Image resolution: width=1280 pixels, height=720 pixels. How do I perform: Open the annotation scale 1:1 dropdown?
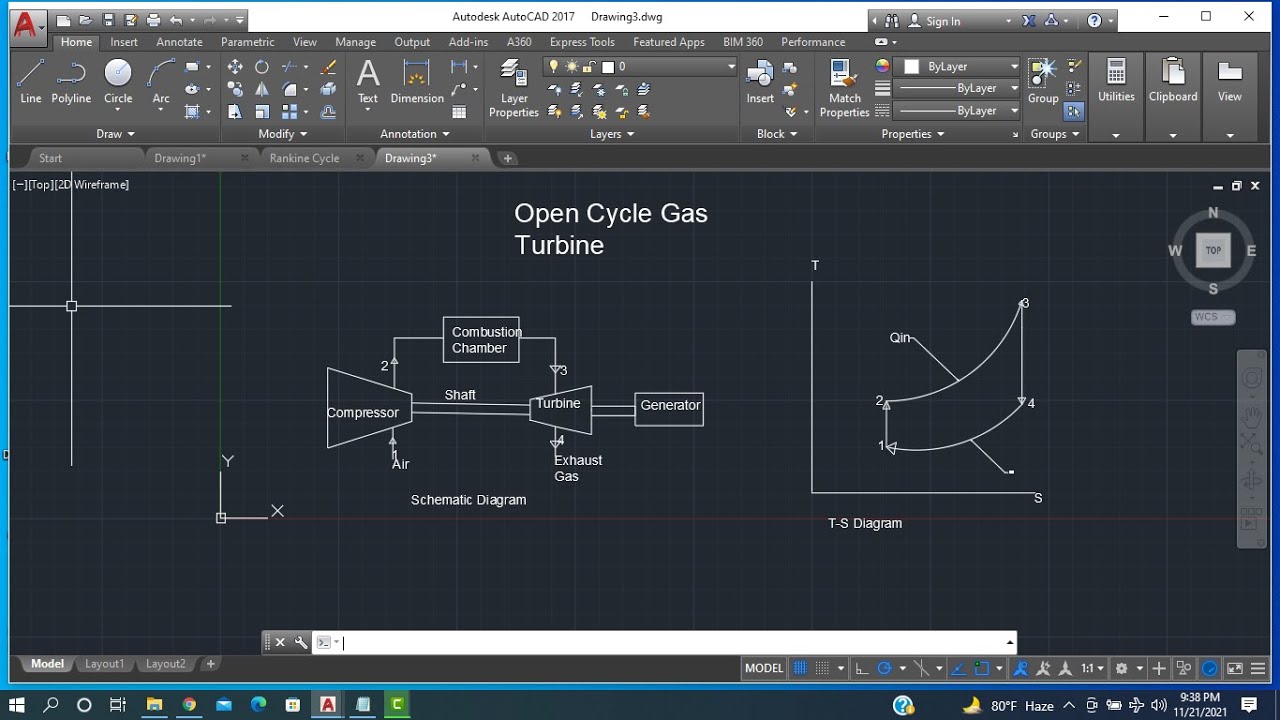1094,668
